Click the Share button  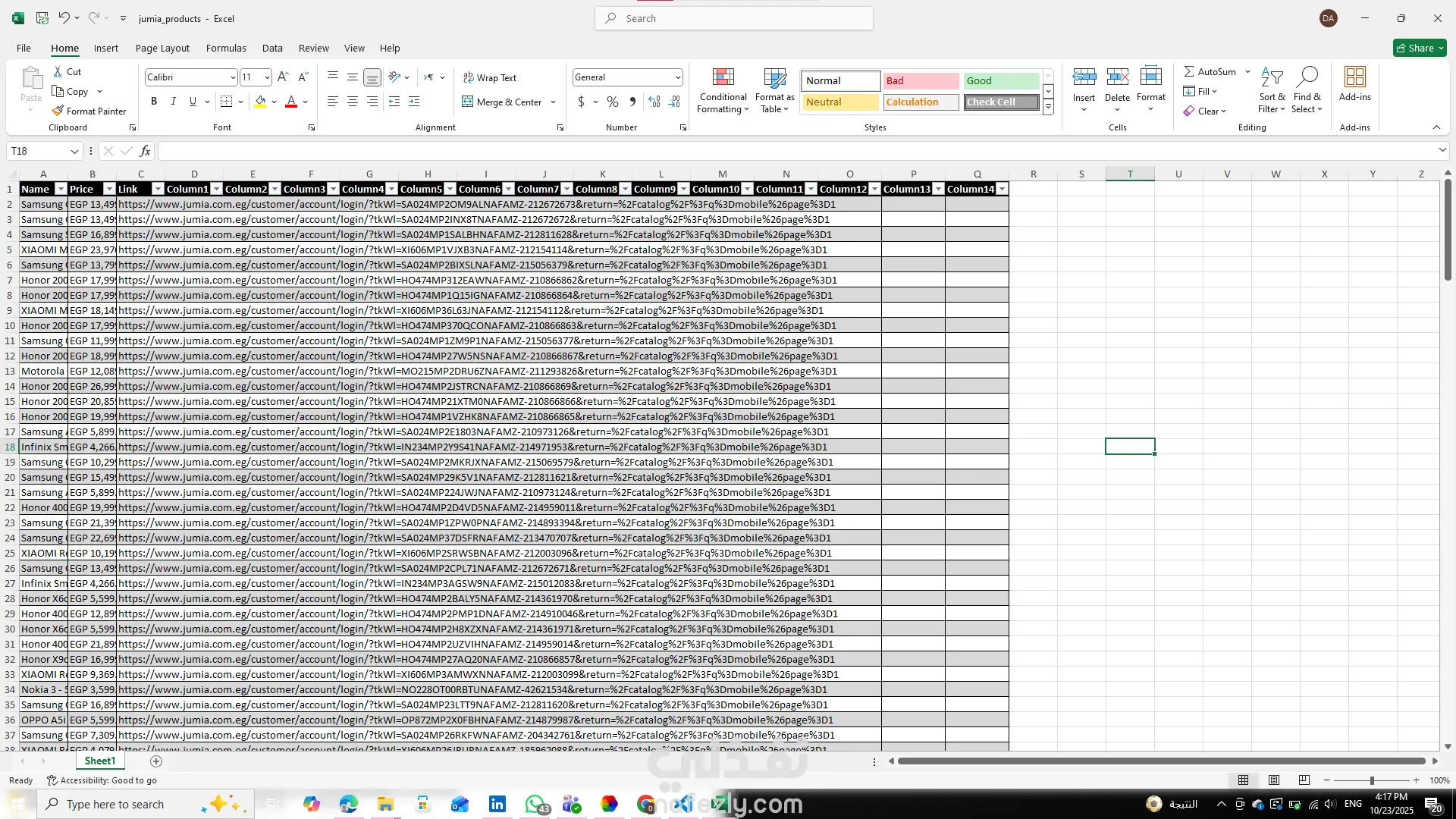click(1420, 48)
